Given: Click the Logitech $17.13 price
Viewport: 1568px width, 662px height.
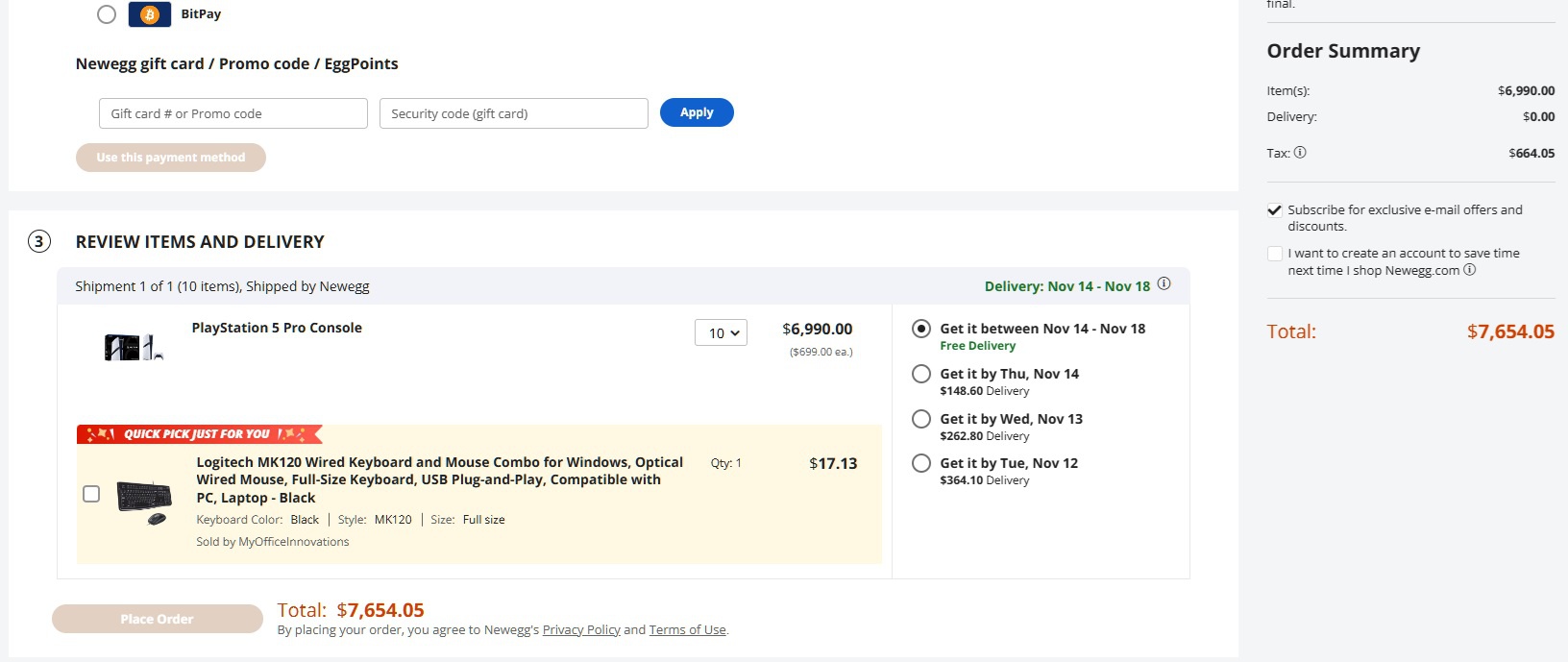Looking at the screenshot, I should (833, 463).
